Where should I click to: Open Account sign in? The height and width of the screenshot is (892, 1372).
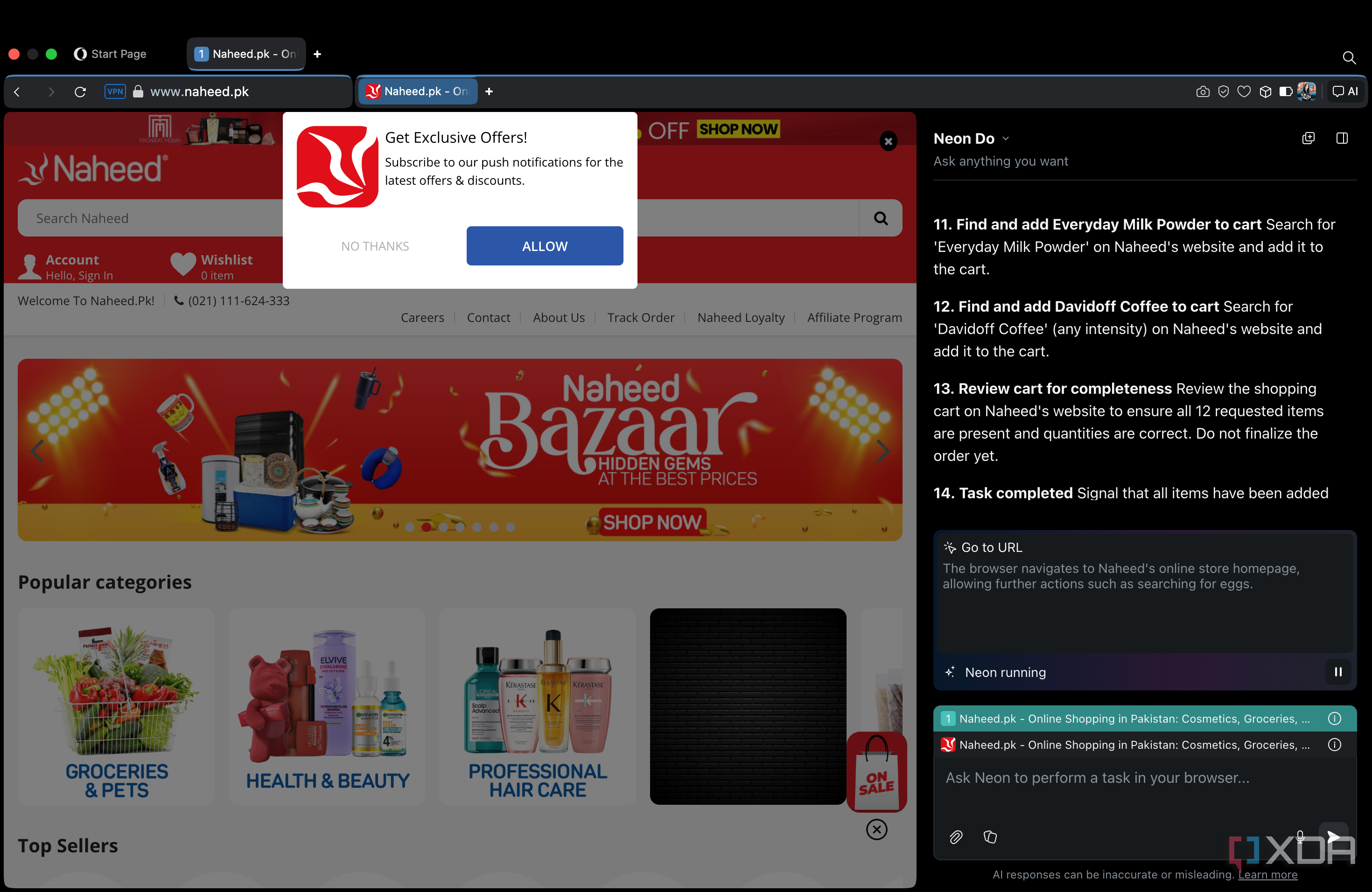[66, 267]
